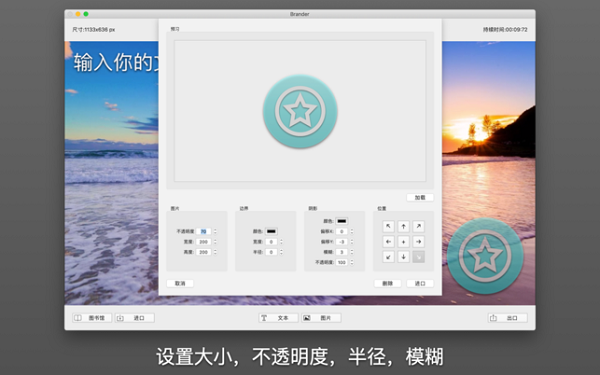The height and width of the screenshot is (375, 600).
Task: Click the 出口 export toolbar button
Action: (507, 318)
